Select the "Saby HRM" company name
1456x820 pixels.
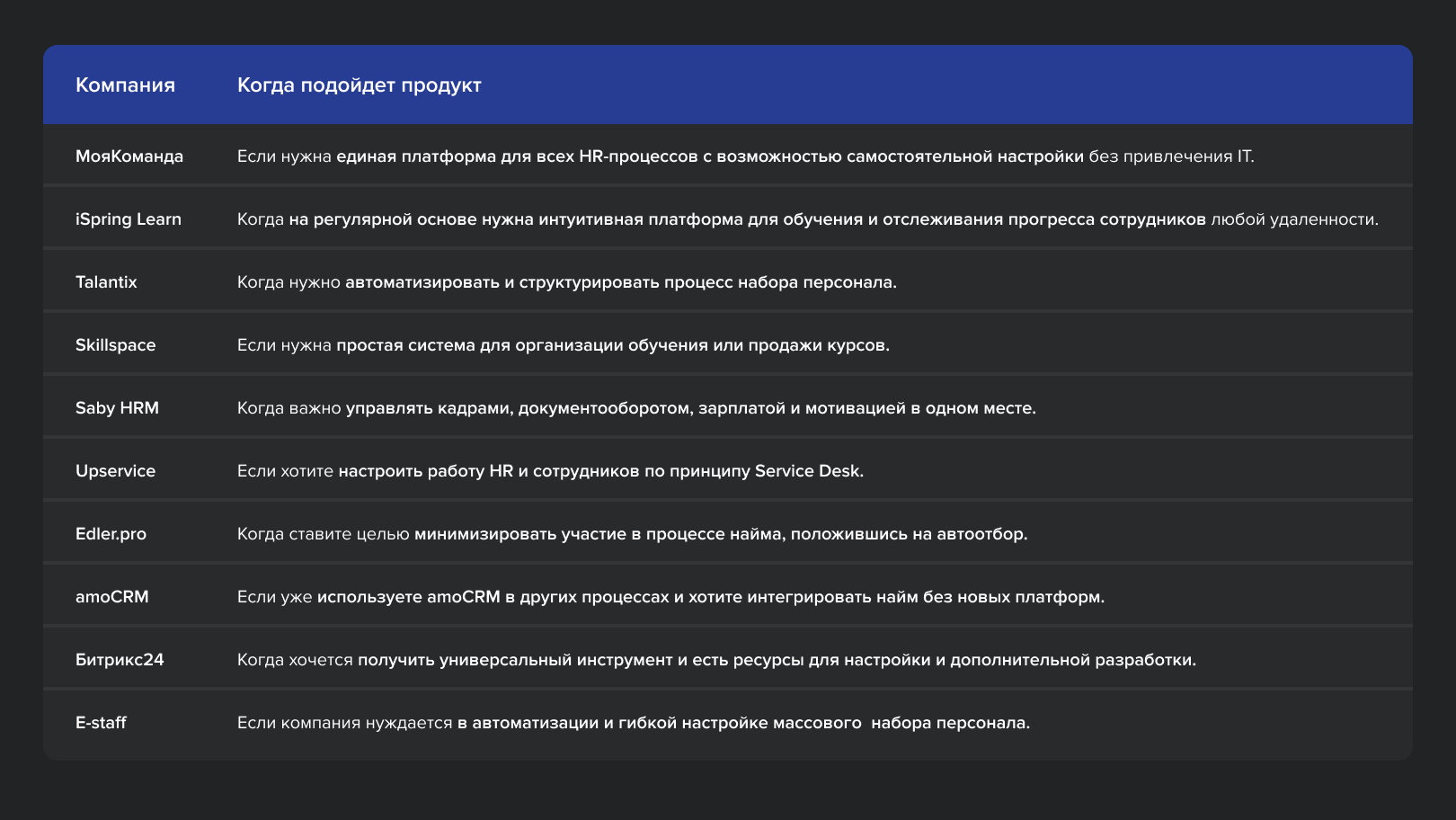coord(117,408)
